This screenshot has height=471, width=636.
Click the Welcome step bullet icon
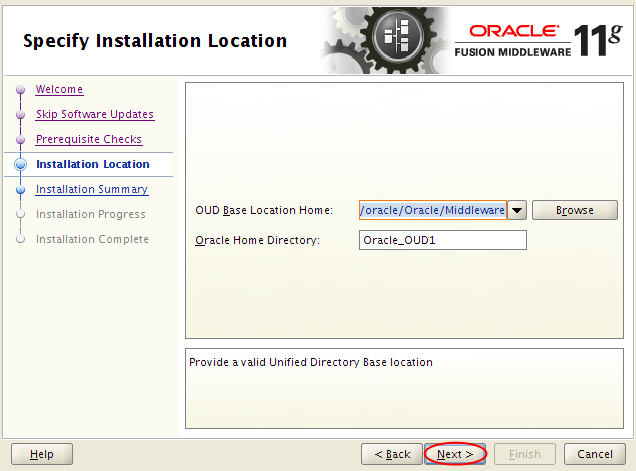click(x=20, y=89)
